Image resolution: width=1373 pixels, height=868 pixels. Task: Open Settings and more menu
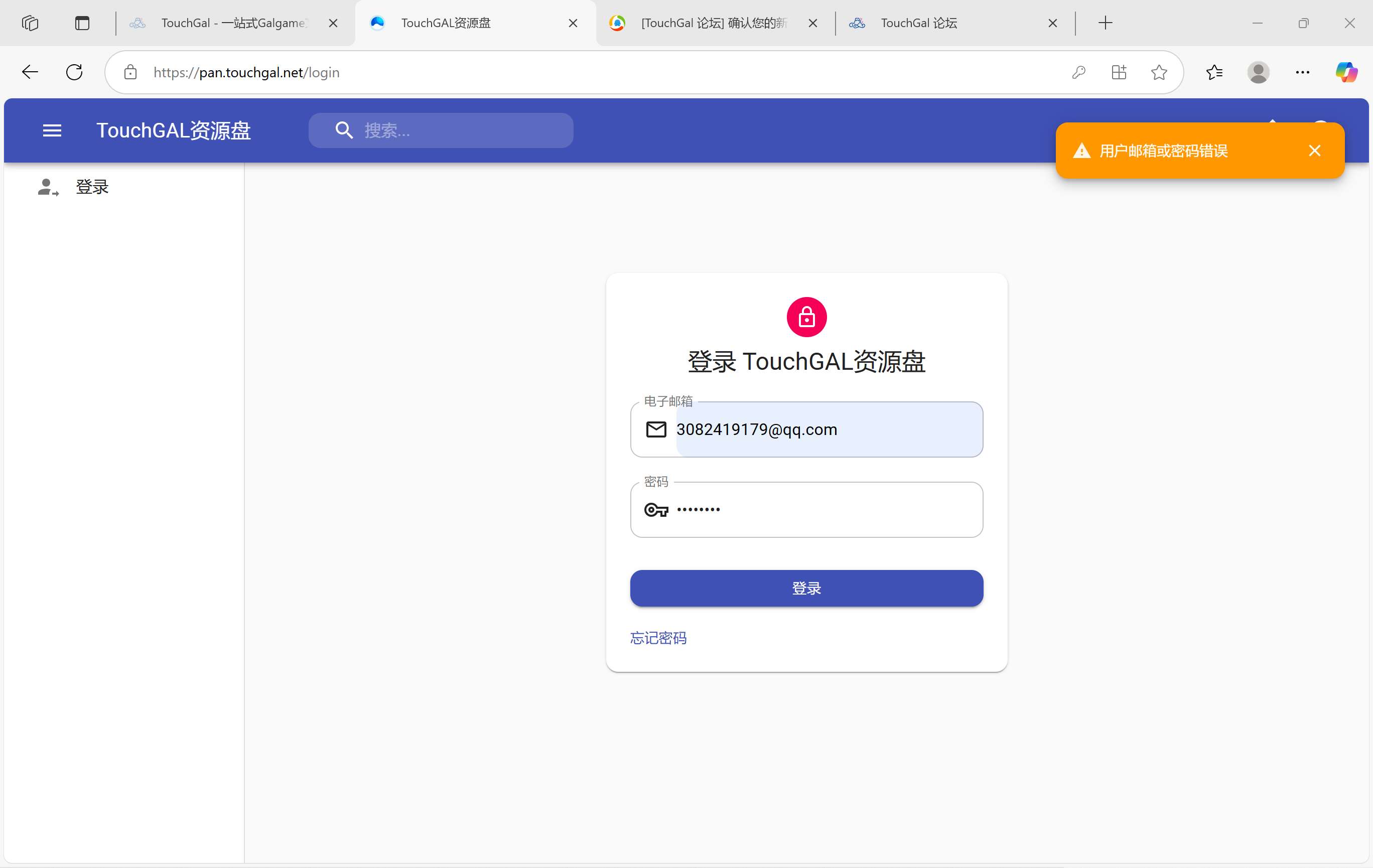pyautogui.click(x=1302, y=72)
